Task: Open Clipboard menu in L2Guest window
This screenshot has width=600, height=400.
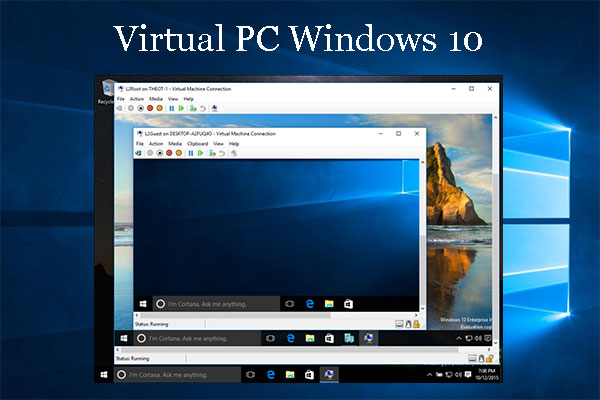Action: (197, 144)
